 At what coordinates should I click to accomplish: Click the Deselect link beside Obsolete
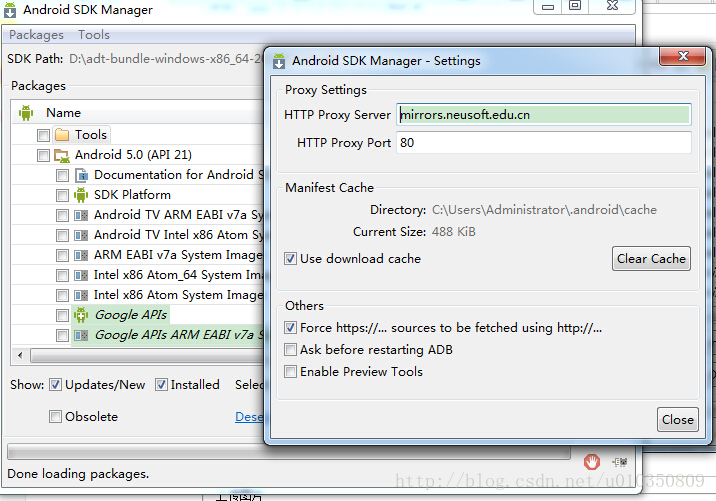coord(249,417)
